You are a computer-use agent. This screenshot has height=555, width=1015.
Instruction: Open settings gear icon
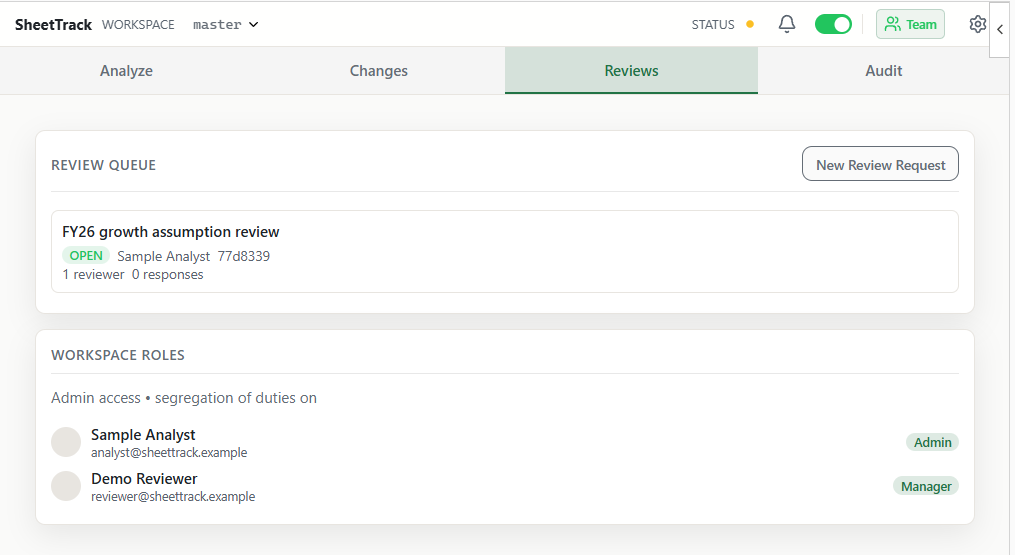(x=977, y=25)
